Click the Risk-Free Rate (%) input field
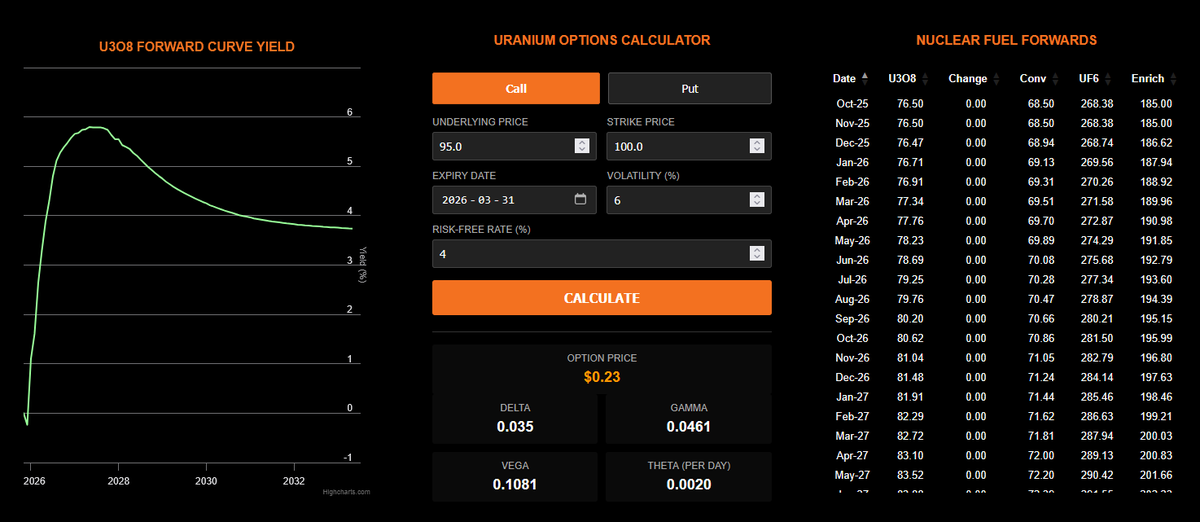Viewport: 1200px width, 522px height. 602,253
